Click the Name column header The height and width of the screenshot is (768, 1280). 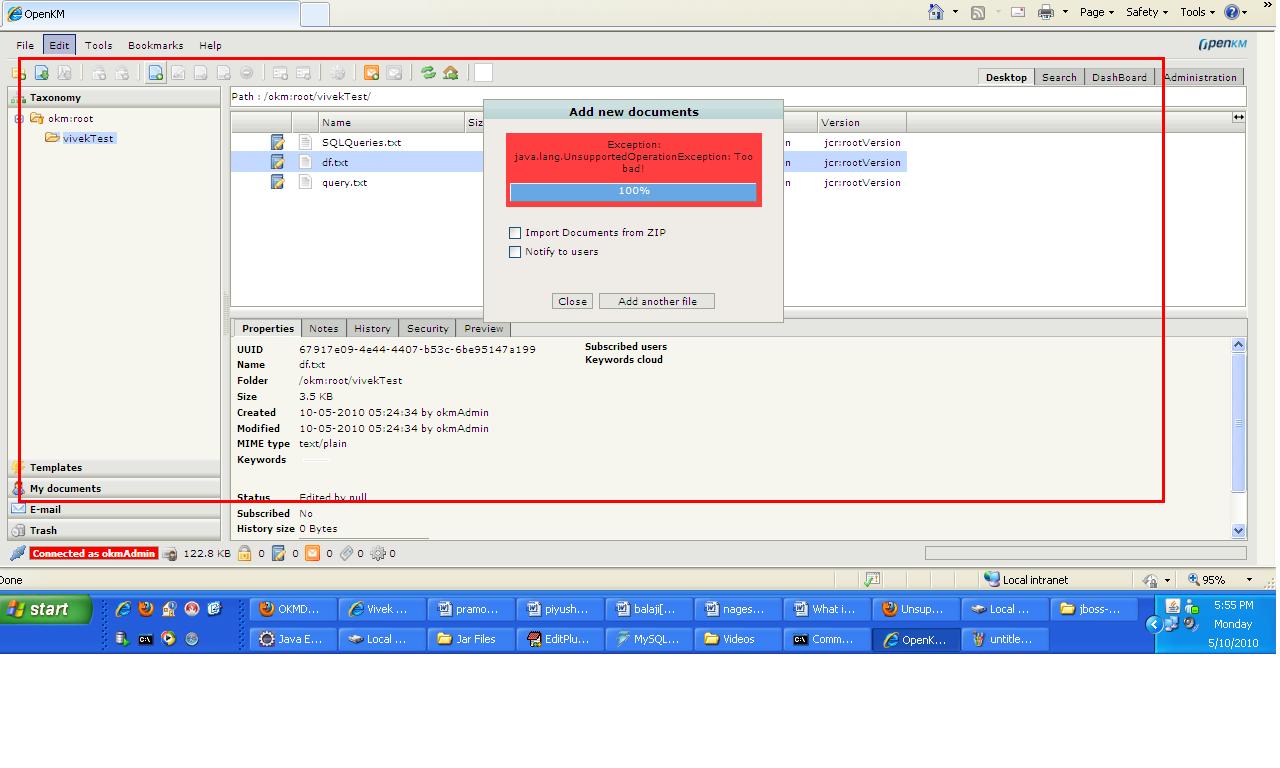[392, 122]
